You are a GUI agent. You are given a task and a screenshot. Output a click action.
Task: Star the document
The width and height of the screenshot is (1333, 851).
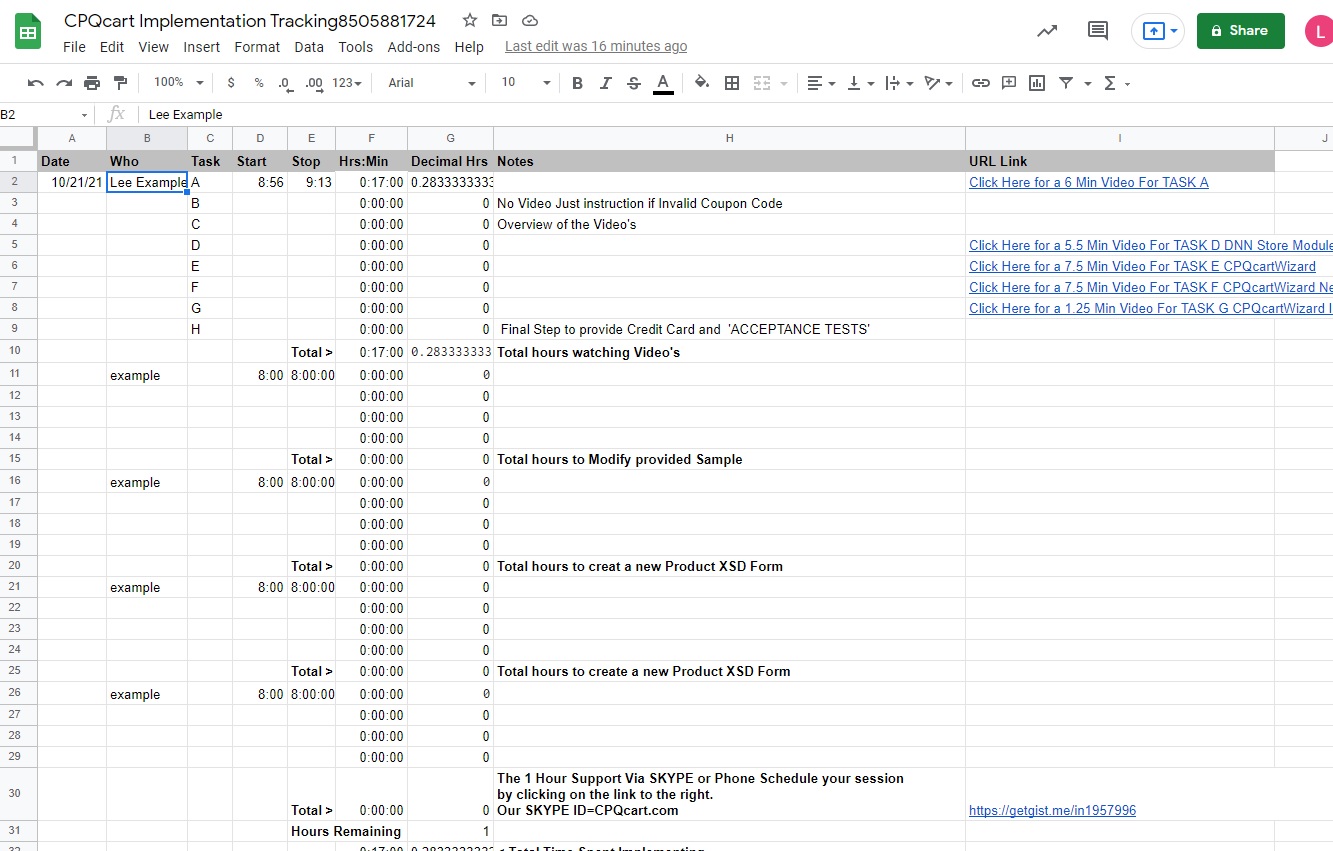point(470,20)
